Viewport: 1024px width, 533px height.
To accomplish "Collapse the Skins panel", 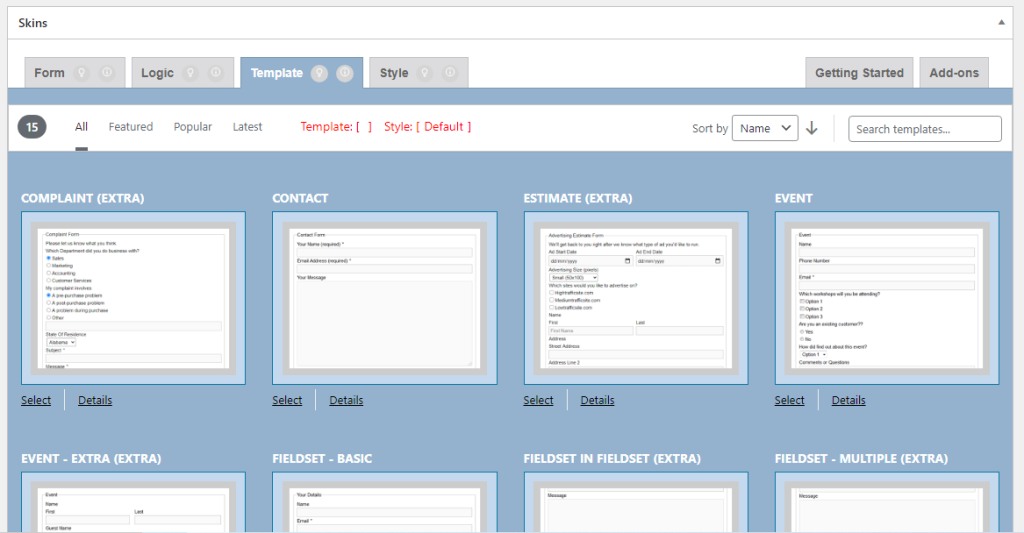I will (x=1001, y=21).
